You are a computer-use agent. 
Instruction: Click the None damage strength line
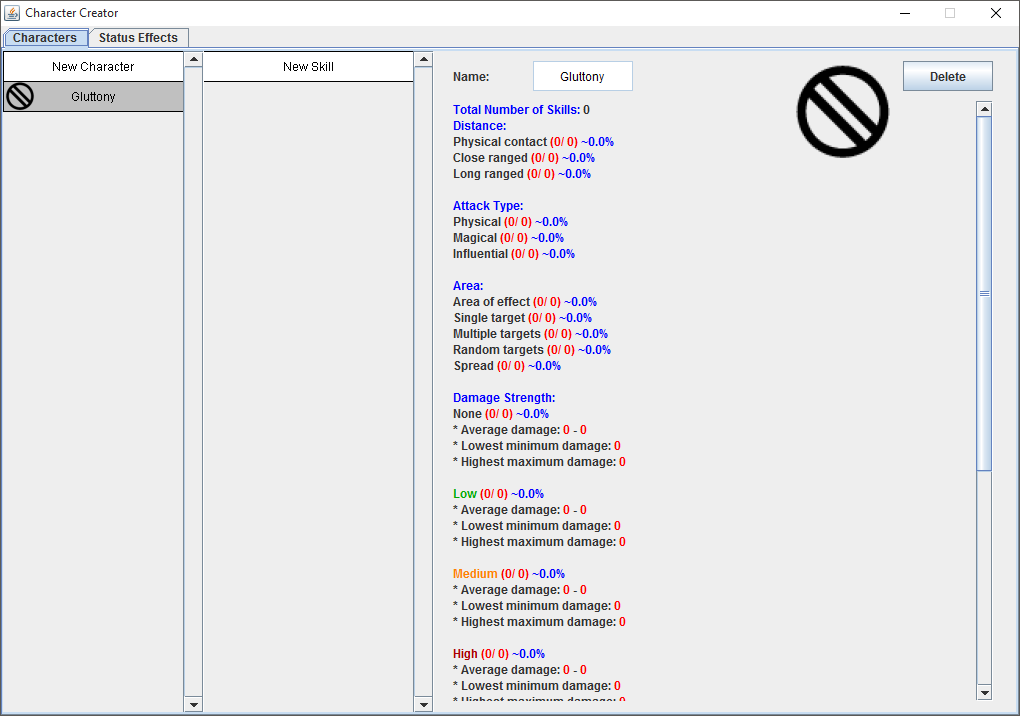tap(501, 414)
